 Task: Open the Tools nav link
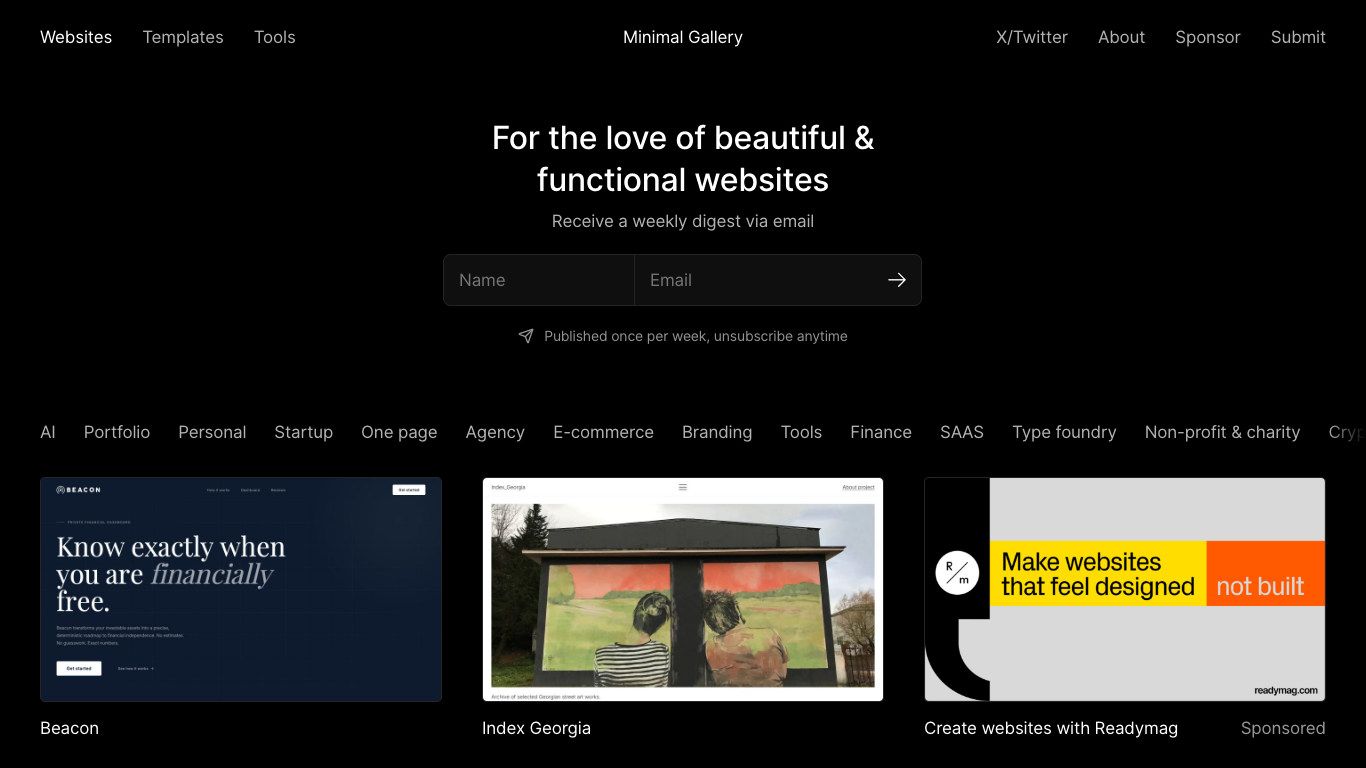[275, 37]
